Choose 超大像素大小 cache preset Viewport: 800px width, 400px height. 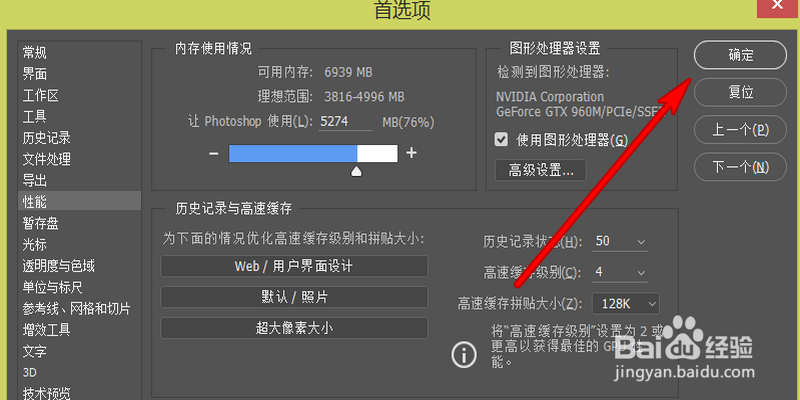tap(294, 328)
